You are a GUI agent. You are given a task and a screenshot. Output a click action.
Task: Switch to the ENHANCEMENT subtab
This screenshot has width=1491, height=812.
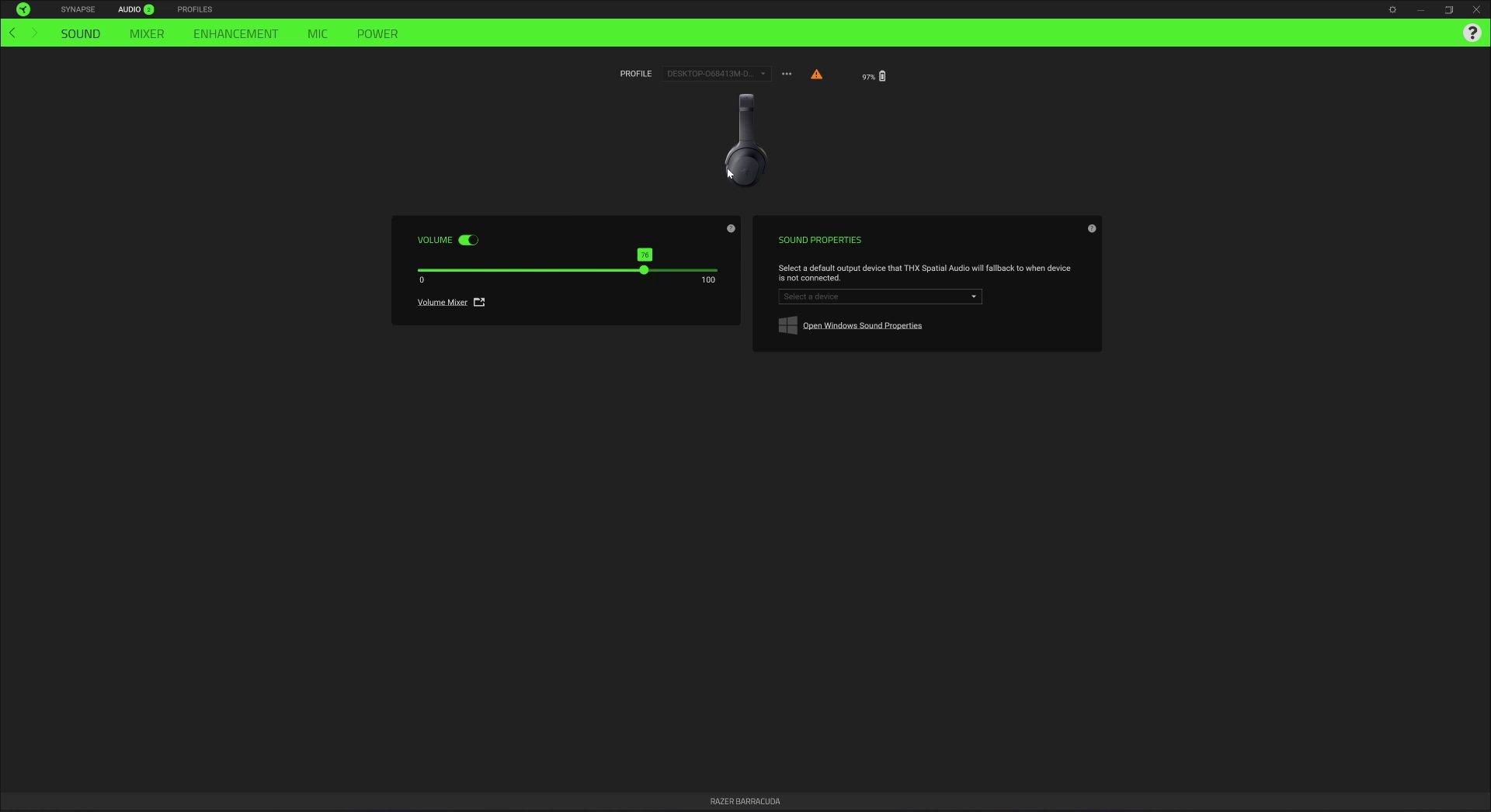click(x=235, y=33)
